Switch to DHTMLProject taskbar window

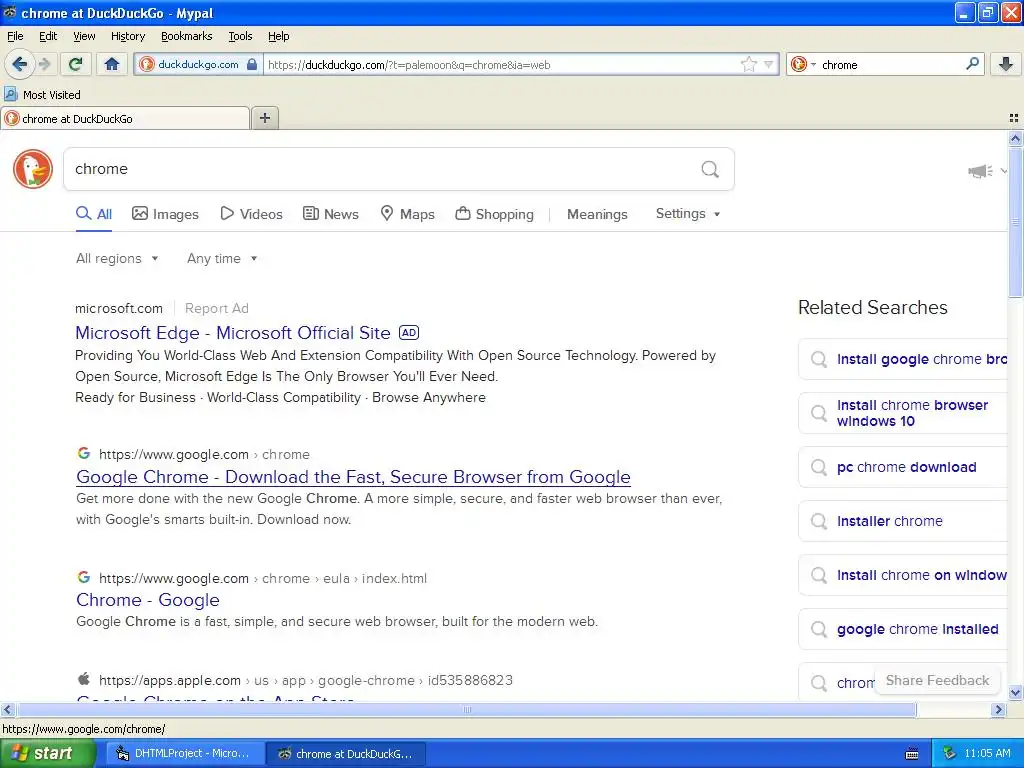184,753
